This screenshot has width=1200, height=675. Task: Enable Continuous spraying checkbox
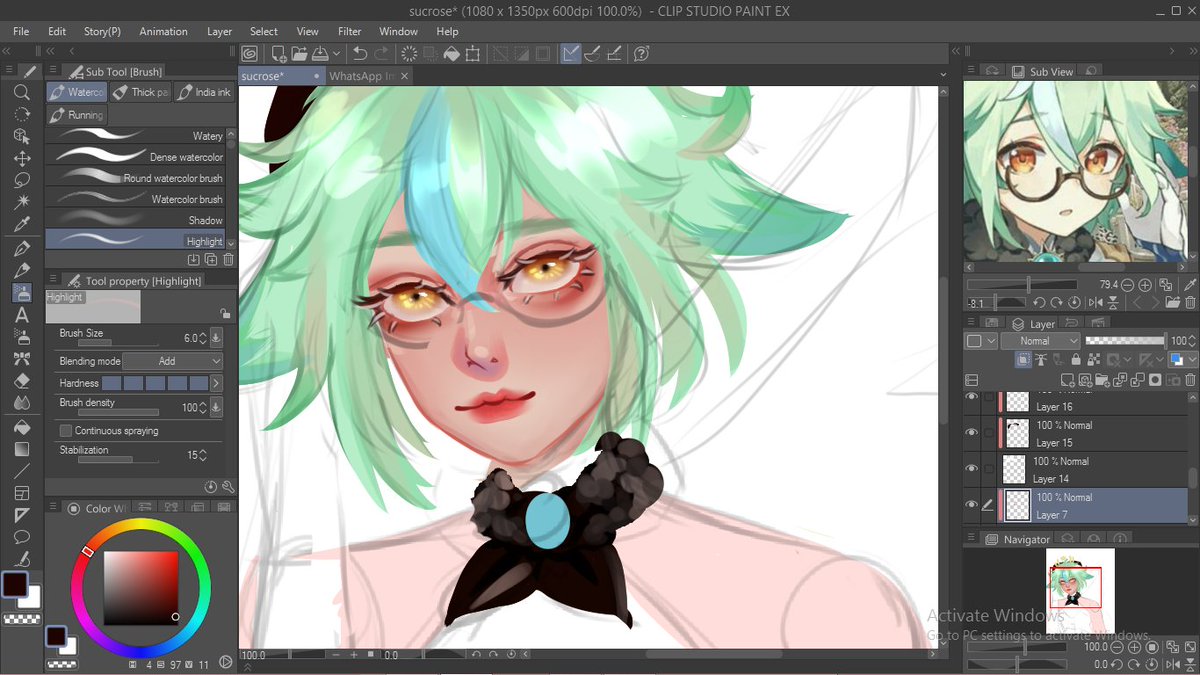(66, 431)
